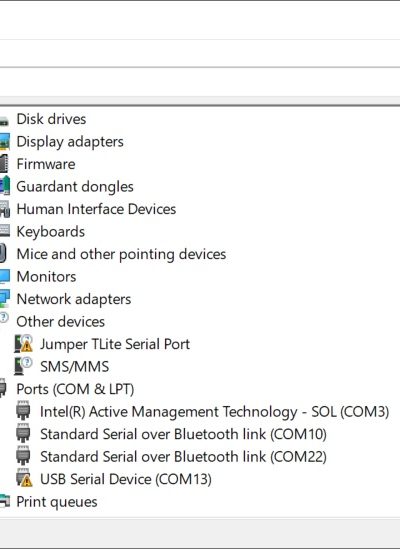
Task: Select the Disk drives category
Action: click(x=51, y=119)
